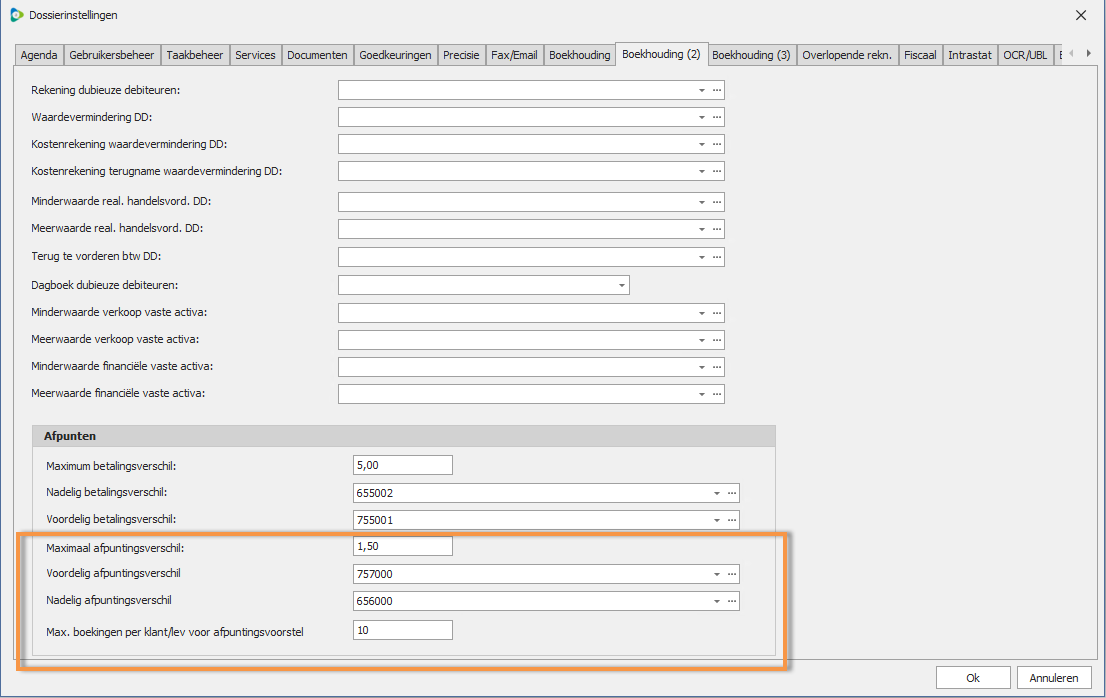Switch to the Boekhouding tab
The width and height of the screenshot is (1106, 698).
pyautogui.click(x=580, y=55)
